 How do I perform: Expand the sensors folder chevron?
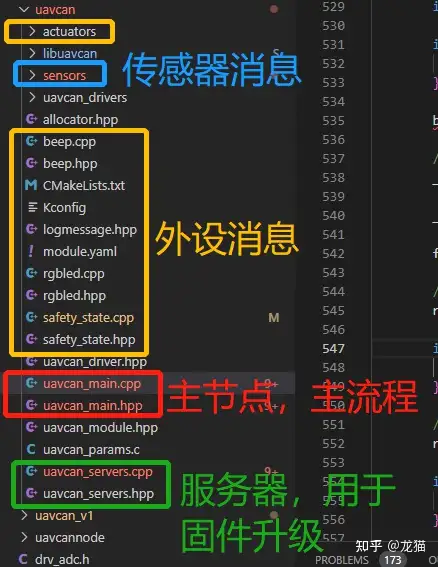[x=32, y=75]
